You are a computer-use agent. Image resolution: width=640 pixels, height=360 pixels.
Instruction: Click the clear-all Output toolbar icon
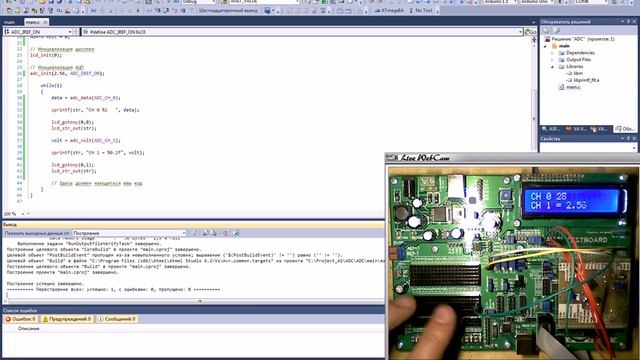[225, 233]
